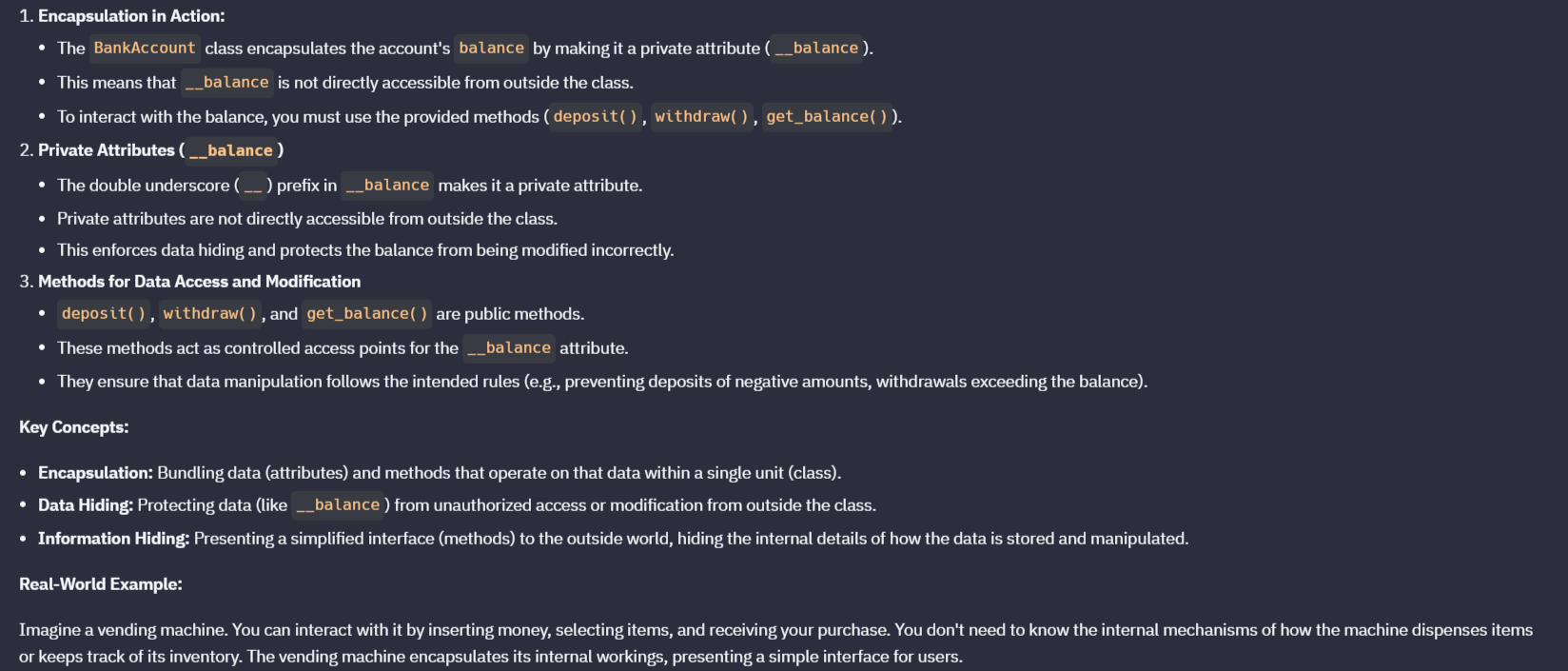Click __balance in "controlled access points" bullet
The image size is (1568, 671).
tap(509, 348)
